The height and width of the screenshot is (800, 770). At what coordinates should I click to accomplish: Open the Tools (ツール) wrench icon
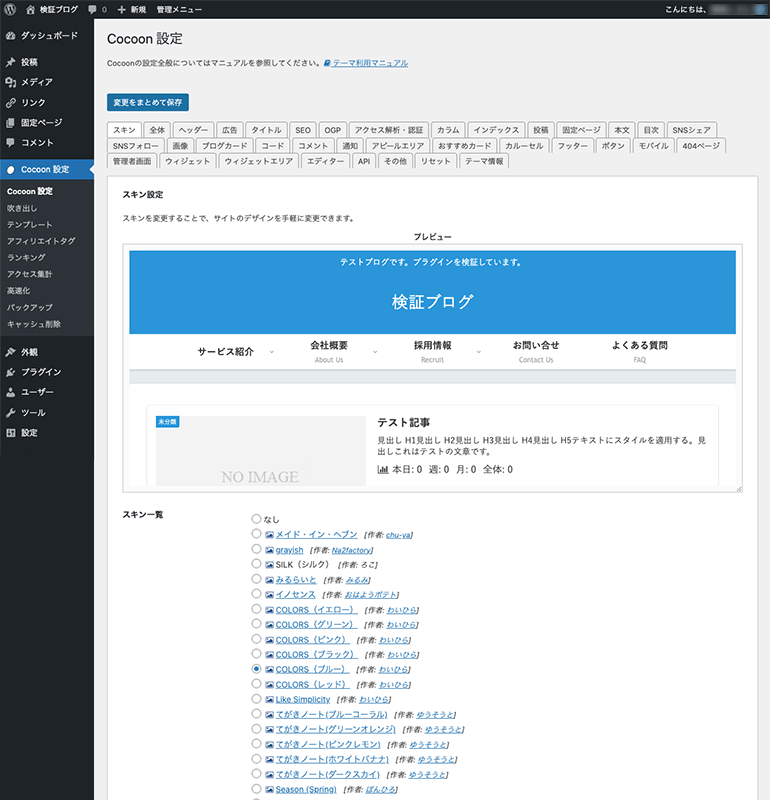(10, 413)
